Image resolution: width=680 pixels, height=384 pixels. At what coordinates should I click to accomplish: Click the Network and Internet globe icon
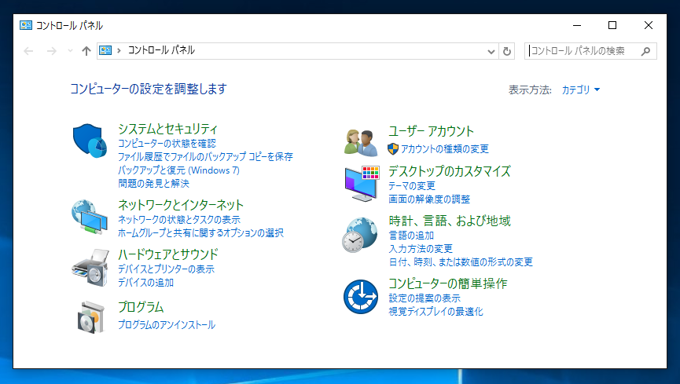click(89, 217)
